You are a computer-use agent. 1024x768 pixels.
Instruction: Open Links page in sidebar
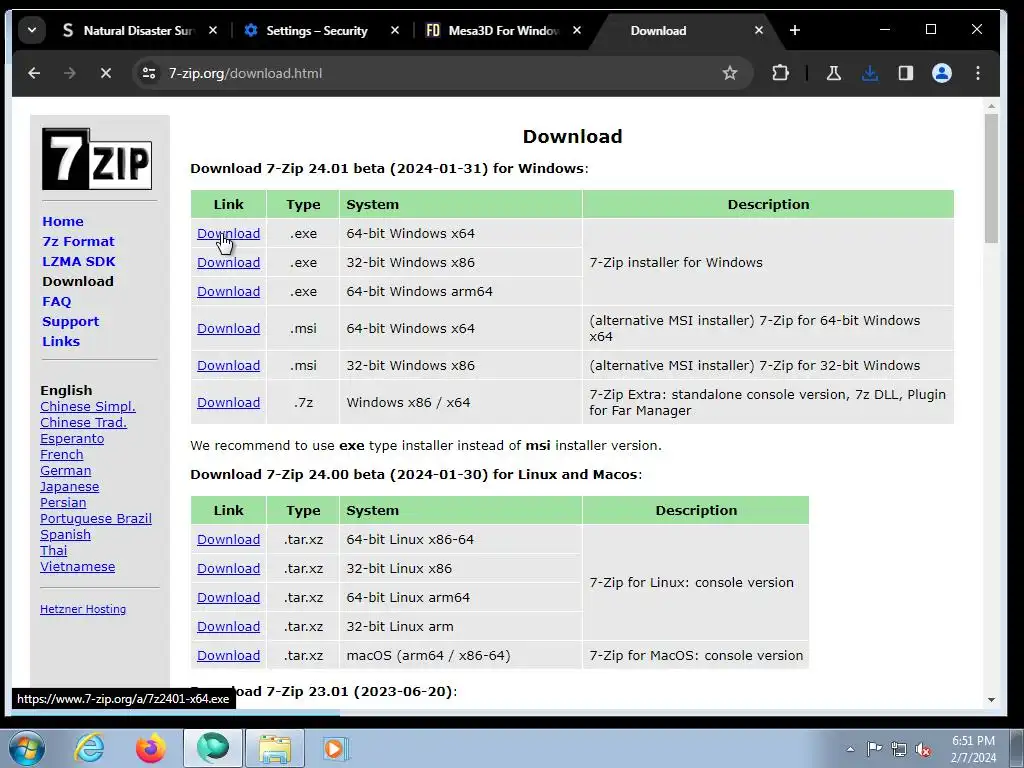(x=61, y=342)
